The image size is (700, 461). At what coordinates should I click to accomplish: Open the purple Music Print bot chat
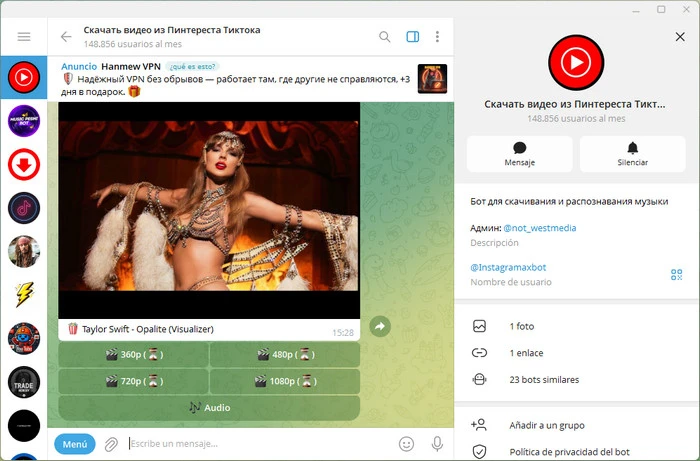click(x=24, y=121)
